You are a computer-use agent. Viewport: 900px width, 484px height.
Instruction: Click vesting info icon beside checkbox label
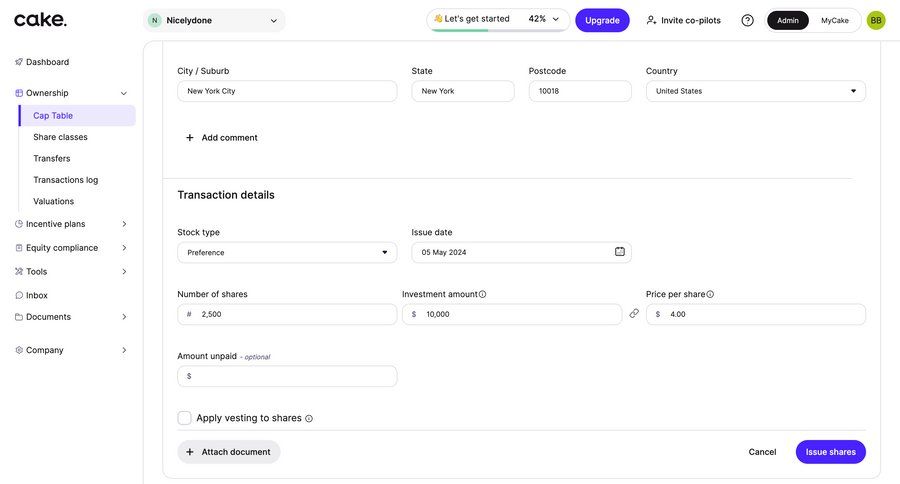309,419
